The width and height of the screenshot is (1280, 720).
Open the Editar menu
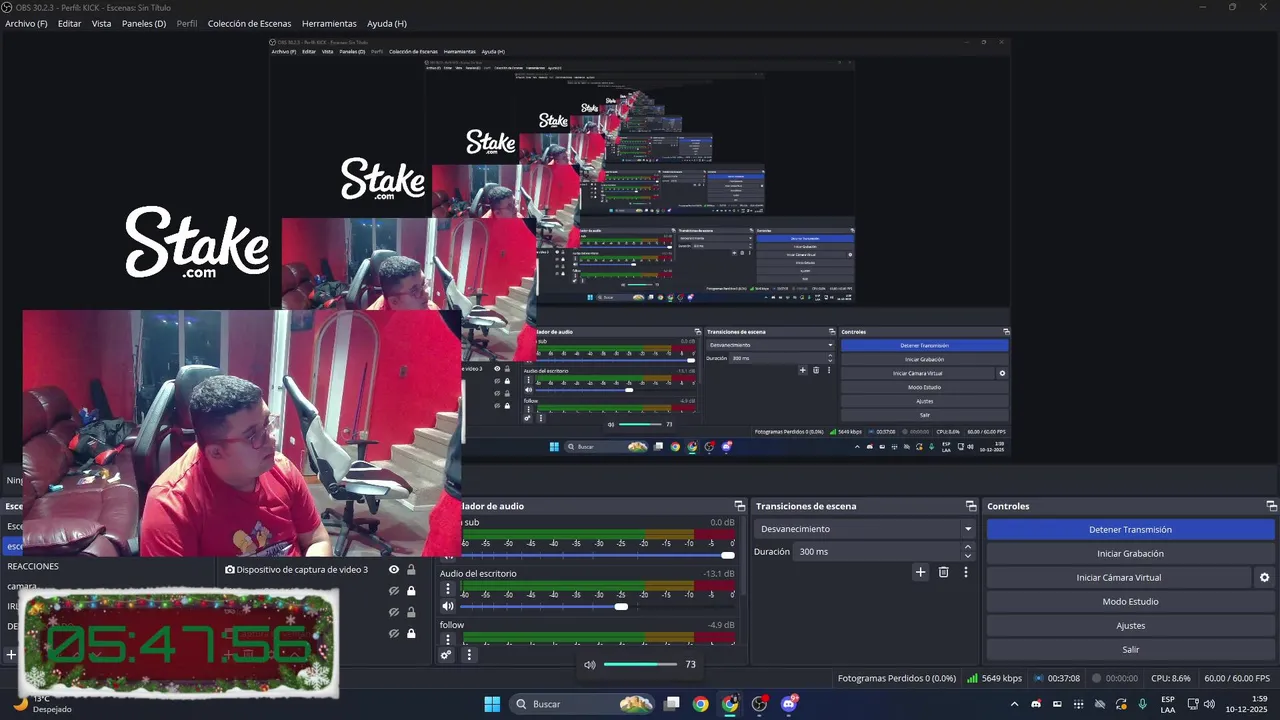coord(69,23)
